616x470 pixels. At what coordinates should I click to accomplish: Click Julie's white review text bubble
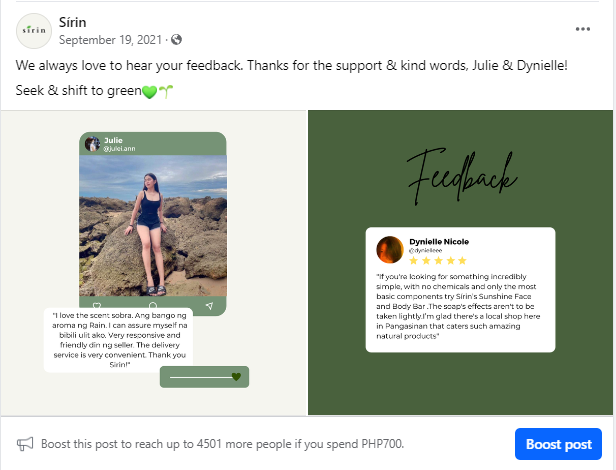121,340
